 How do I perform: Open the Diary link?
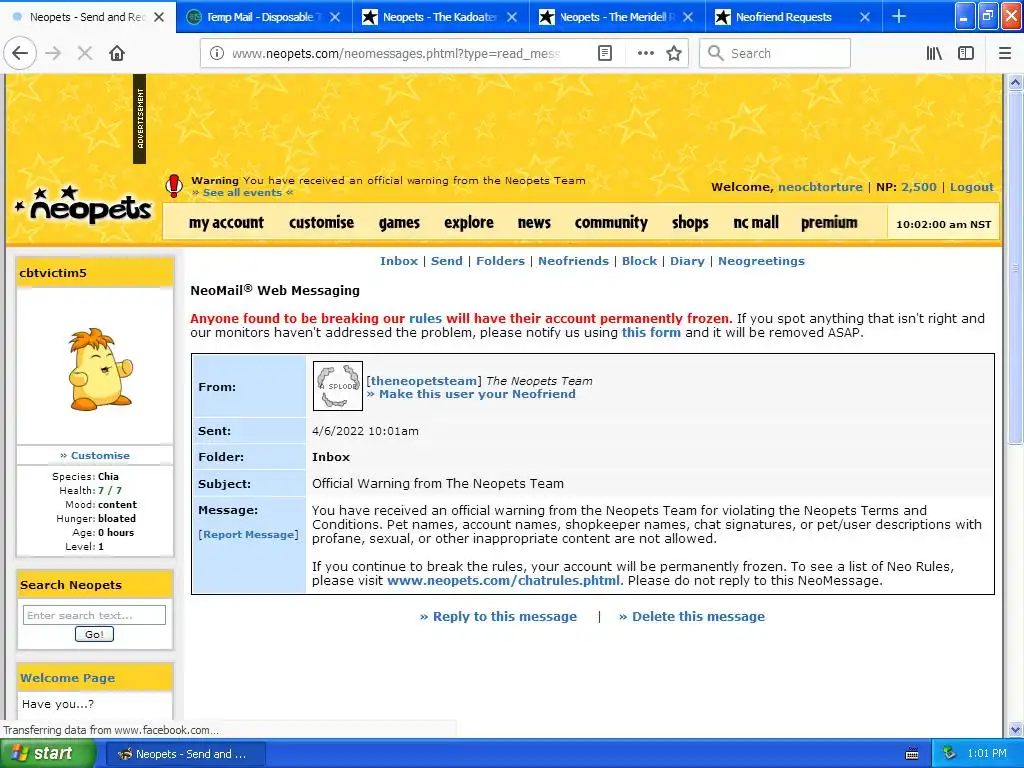(x=687, y=261)
